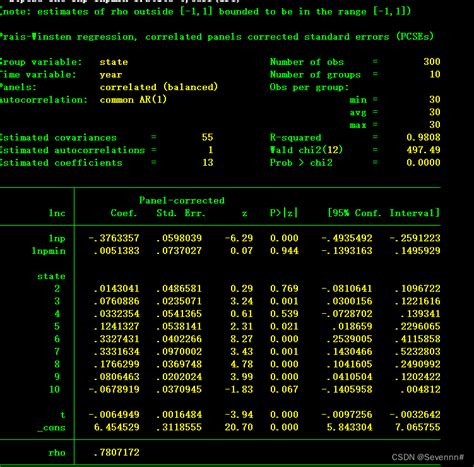
Task: Click t standard error .0016484
Action: coord(179,414)
